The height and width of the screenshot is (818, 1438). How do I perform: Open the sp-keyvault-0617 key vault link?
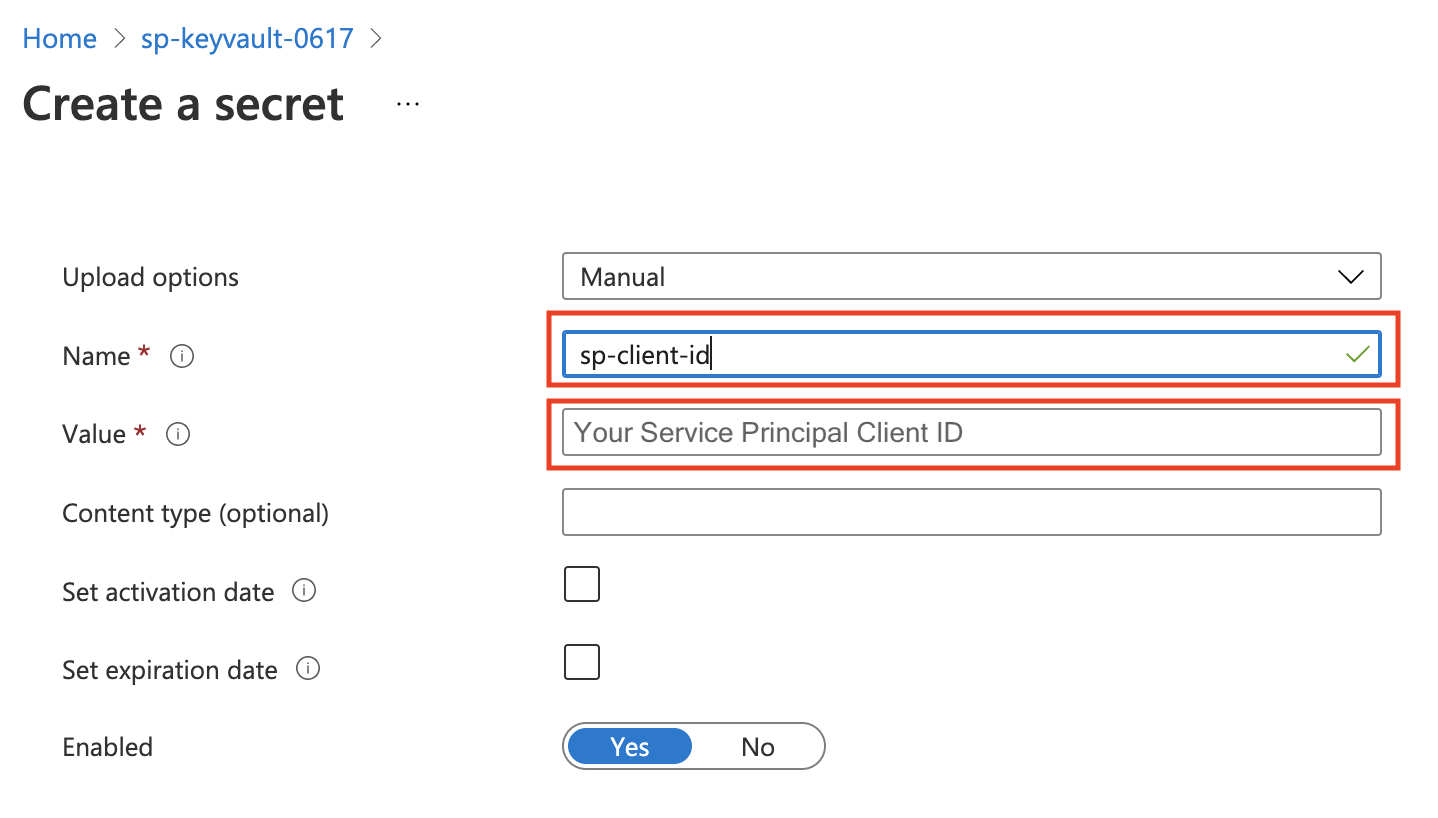tap(246, 38)
